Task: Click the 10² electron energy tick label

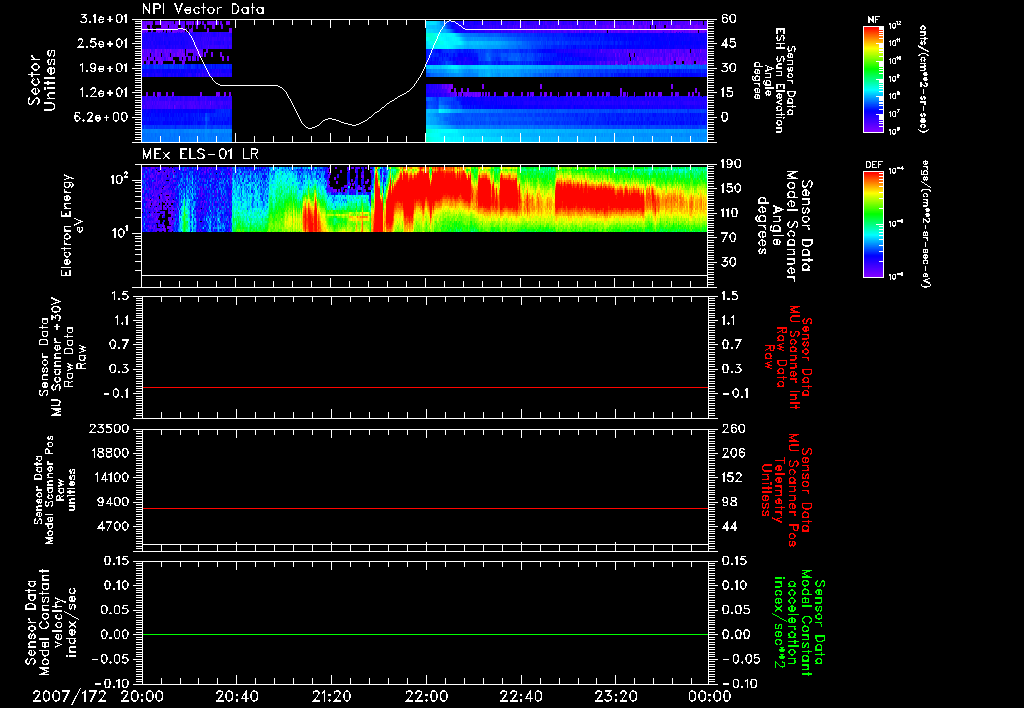Action: (119, 178)
